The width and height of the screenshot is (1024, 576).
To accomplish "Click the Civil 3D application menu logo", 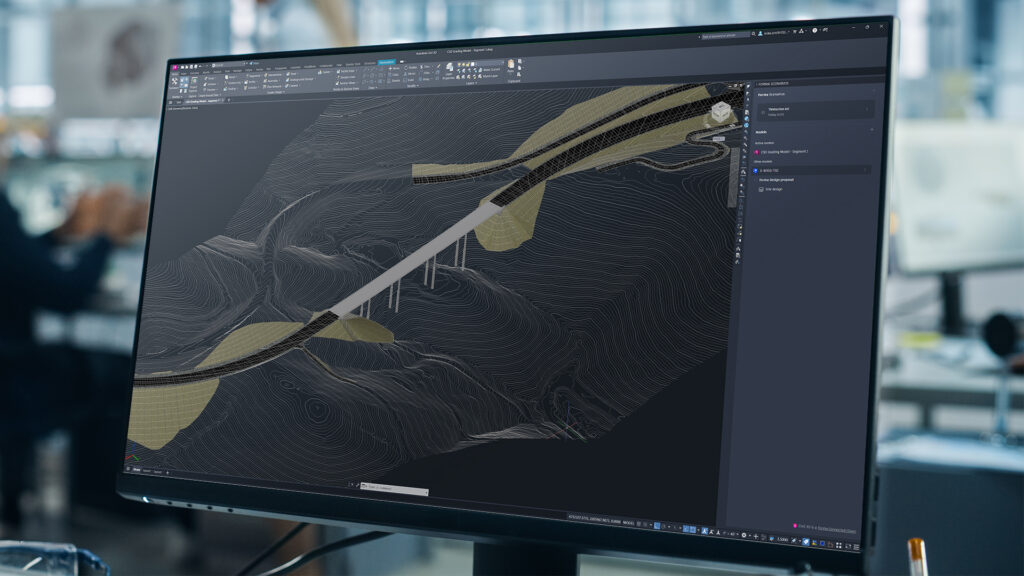I will (x=175, y=67).
